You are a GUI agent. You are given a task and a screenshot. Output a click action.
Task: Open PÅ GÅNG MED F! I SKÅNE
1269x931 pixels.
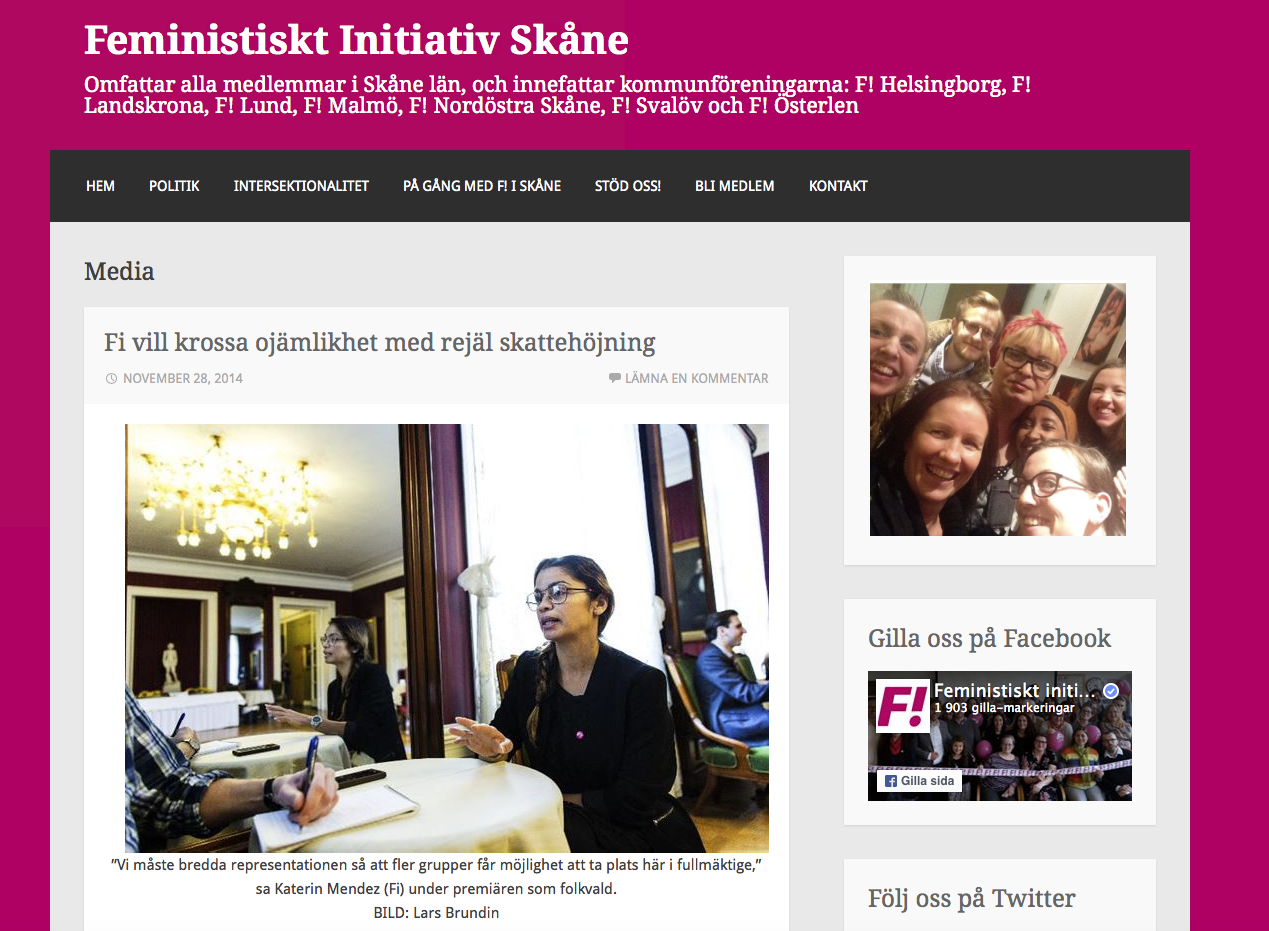click(x=482, y=186)
